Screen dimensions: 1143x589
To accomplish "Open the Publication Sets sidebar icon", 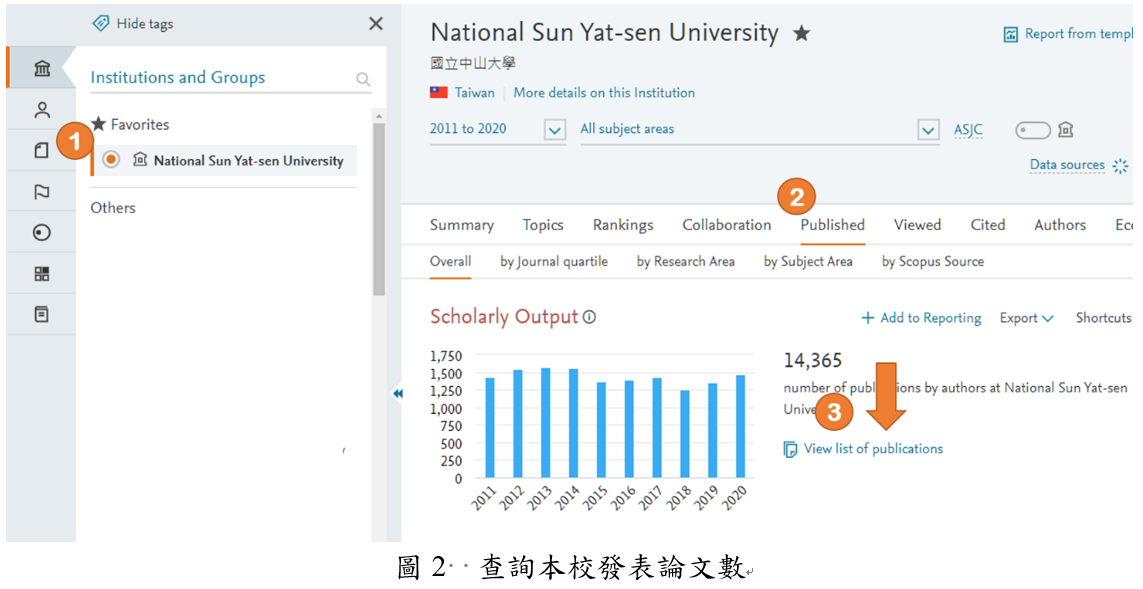I will [42, 150].
